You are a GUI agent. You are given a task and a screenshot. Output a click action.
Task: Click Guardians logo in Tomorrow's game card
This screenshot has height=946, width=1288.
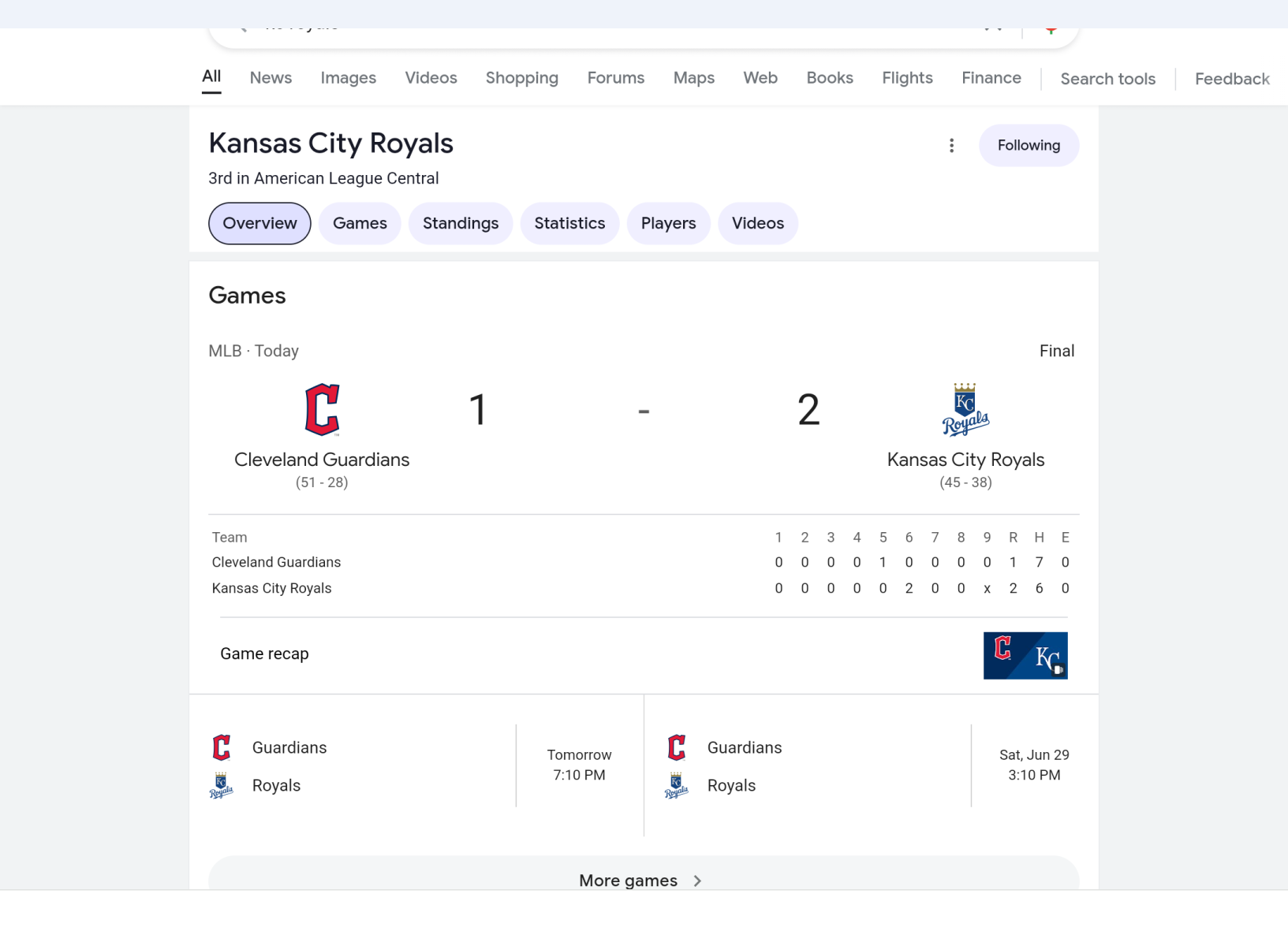click(222, 747)
